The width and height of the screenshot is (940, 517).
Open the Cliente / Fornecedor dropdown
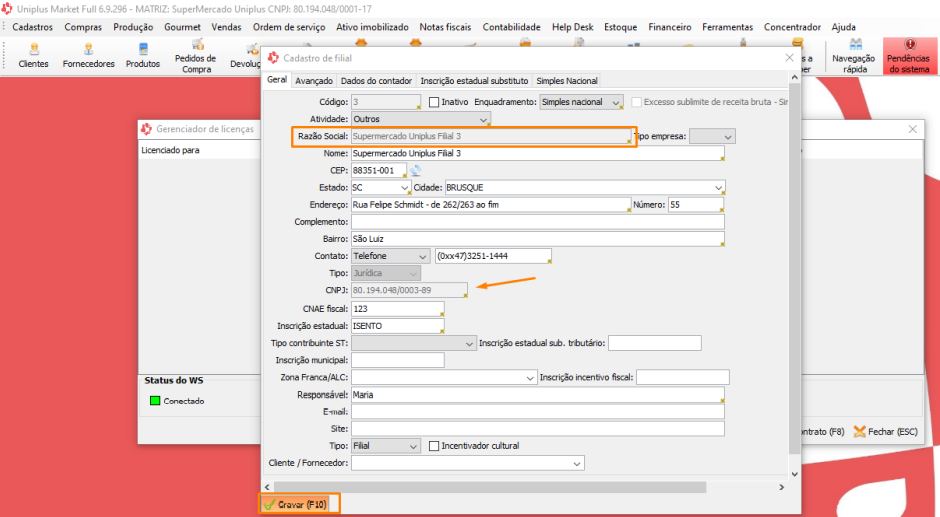tap(468, 463)
